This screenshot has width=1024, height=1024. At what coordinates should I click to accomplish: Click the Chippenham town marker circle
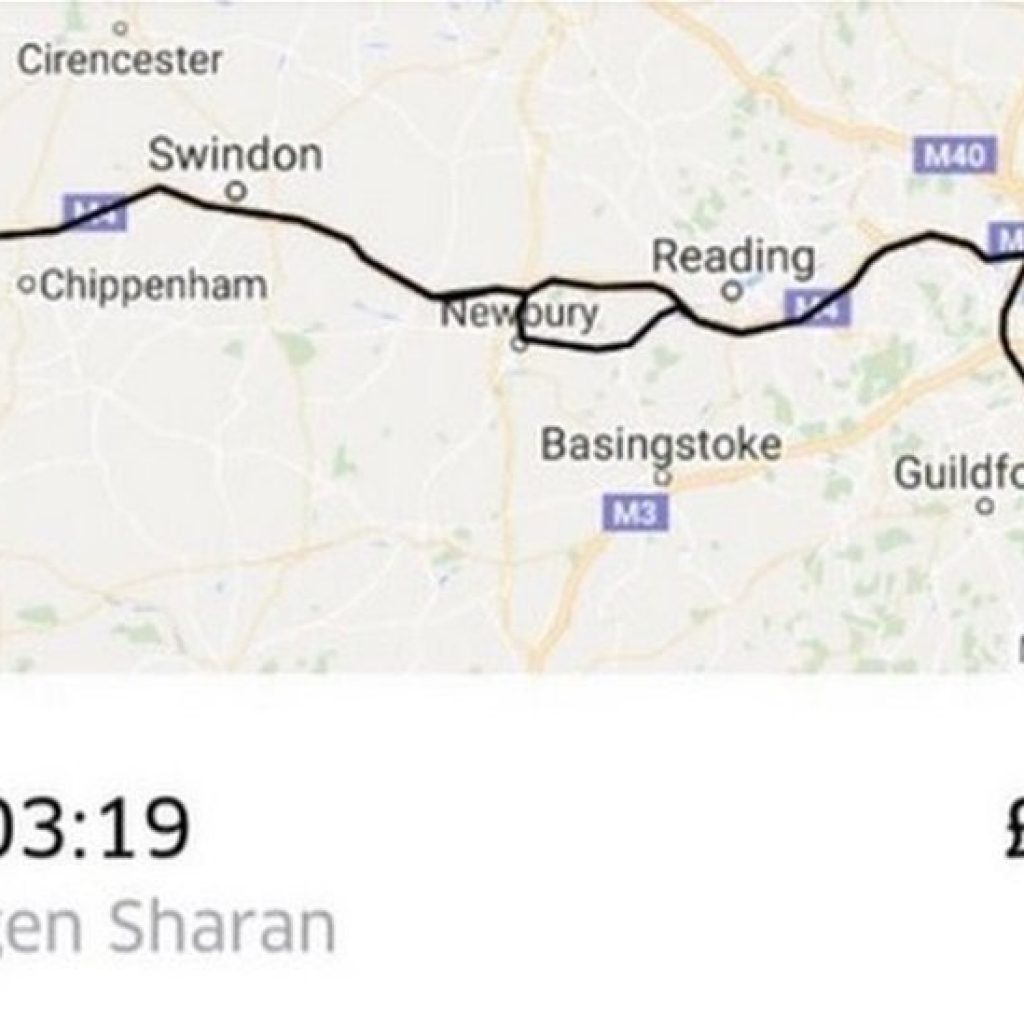click(27, 284)
